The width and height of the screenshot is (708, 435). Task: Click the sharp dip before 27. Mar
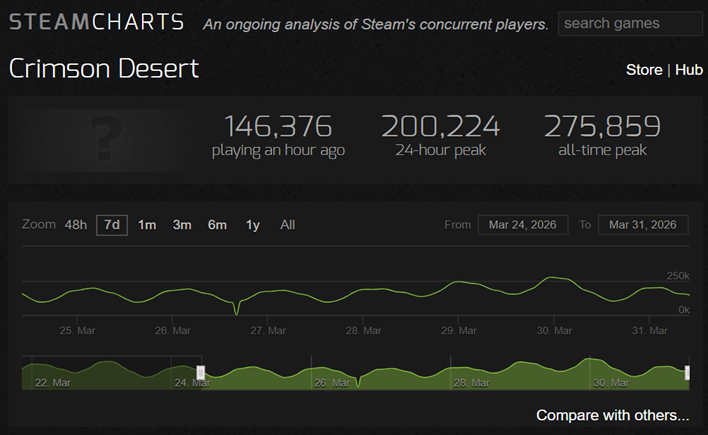click(237, 312)
